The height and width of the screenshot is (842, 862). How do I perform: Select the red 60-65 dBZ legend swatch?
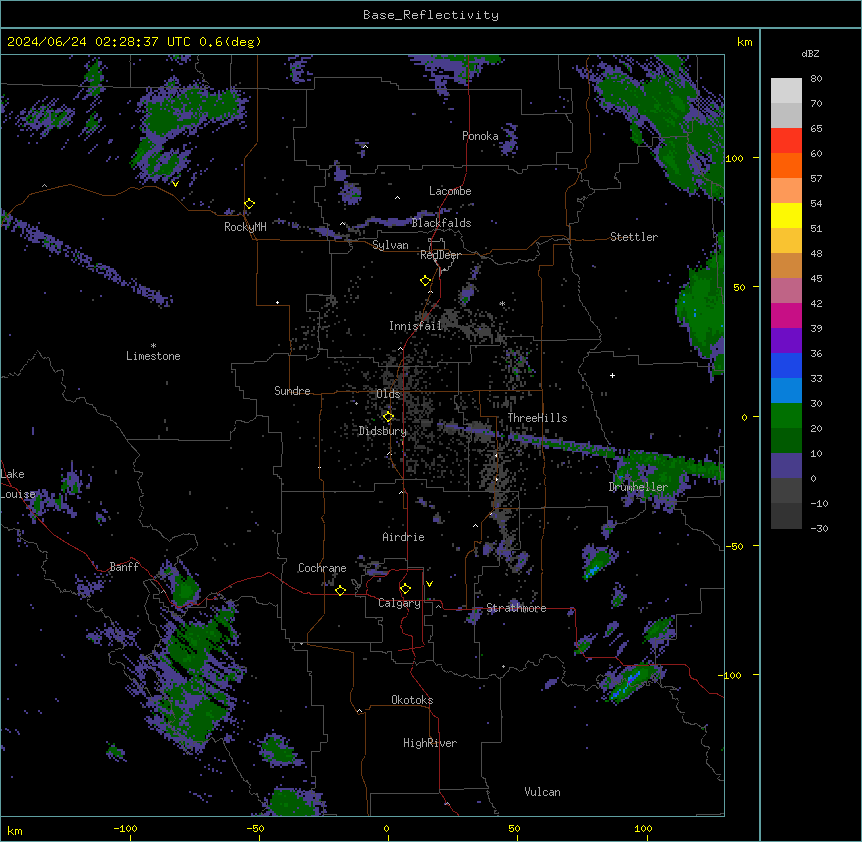point(786,141)
